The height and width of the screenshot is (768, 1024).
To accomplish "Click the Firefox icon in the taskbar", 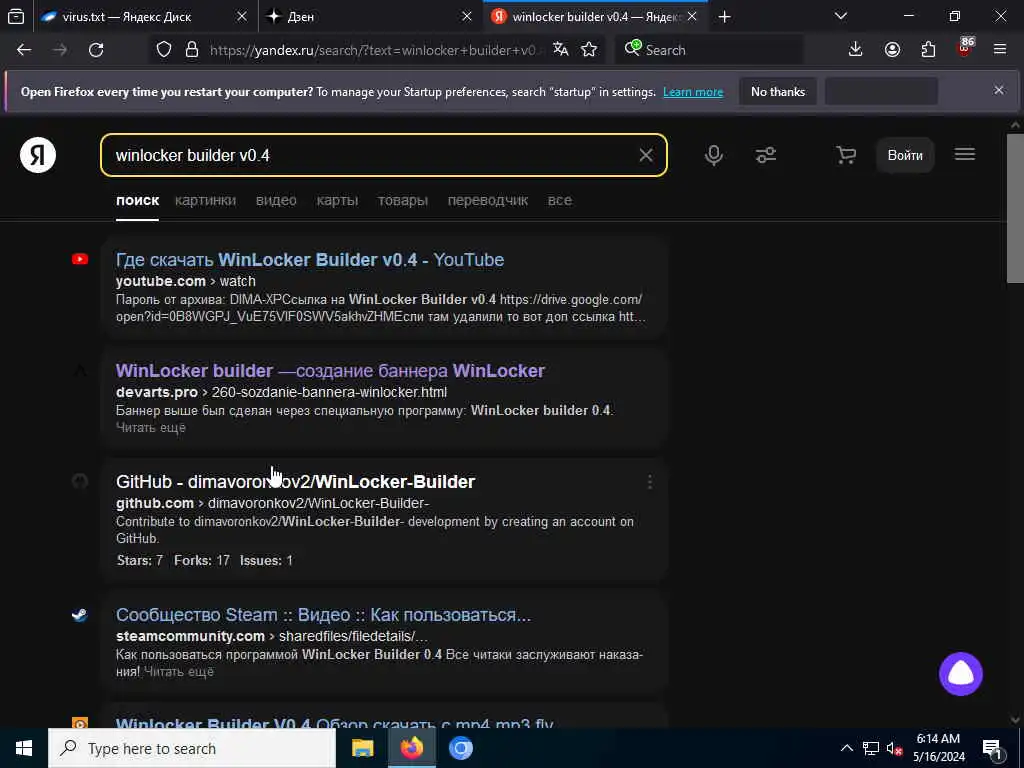I will [x=411, y=748].
